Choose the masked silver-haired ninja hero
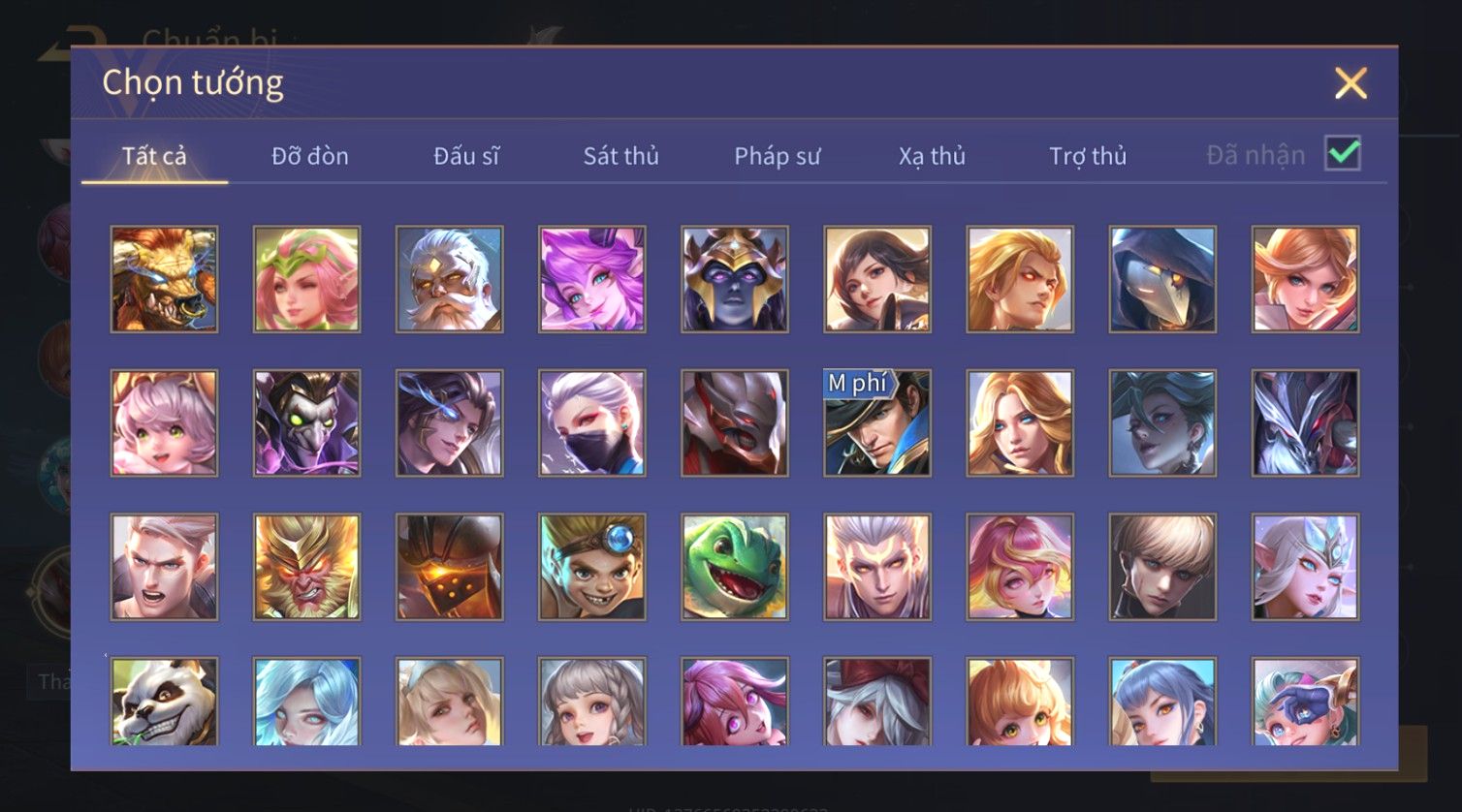The image size is (1462, 812). tap(592, 422)
